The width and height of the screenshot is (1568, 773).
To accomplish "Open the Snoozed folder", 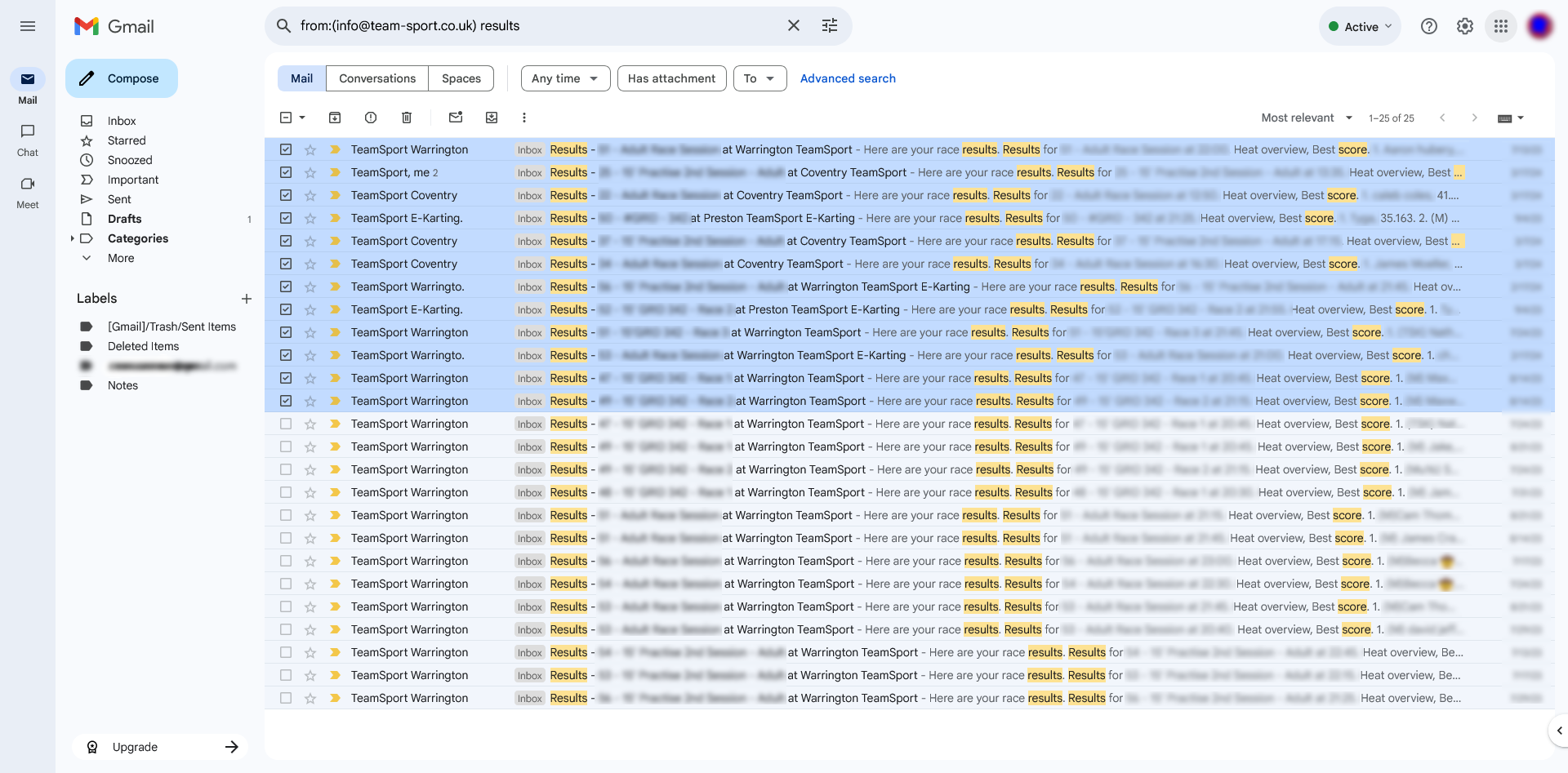I will pyautogui.click(x=130, y=160).
